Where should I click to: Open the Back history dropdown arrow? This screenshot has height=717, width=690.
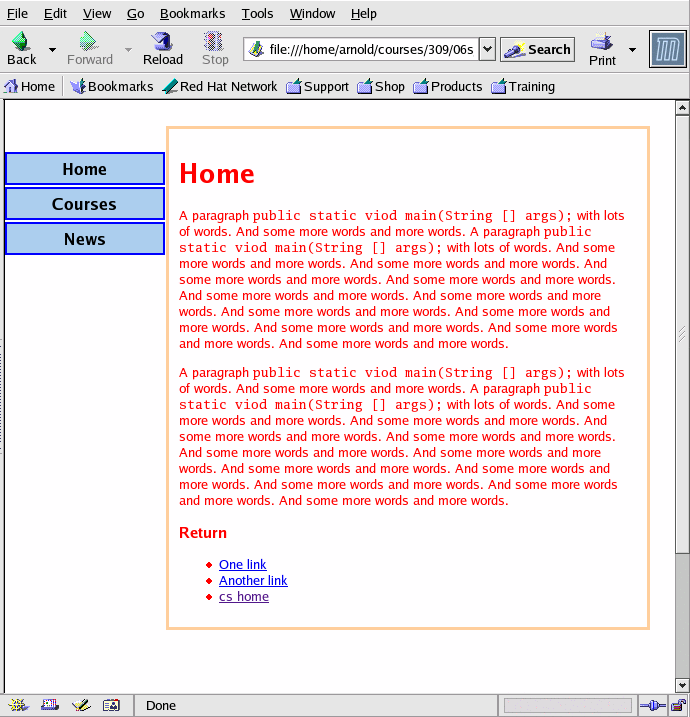[x=53, y=49]
